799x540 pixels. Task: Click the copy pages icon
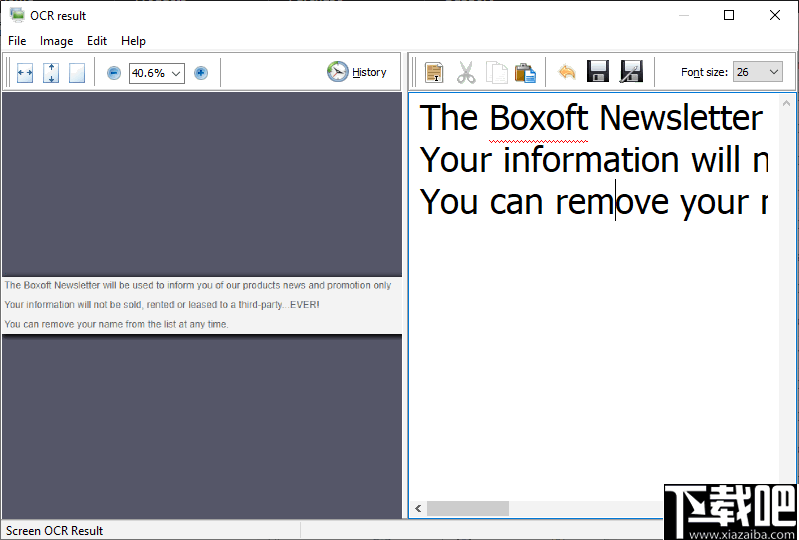[496, 72]
